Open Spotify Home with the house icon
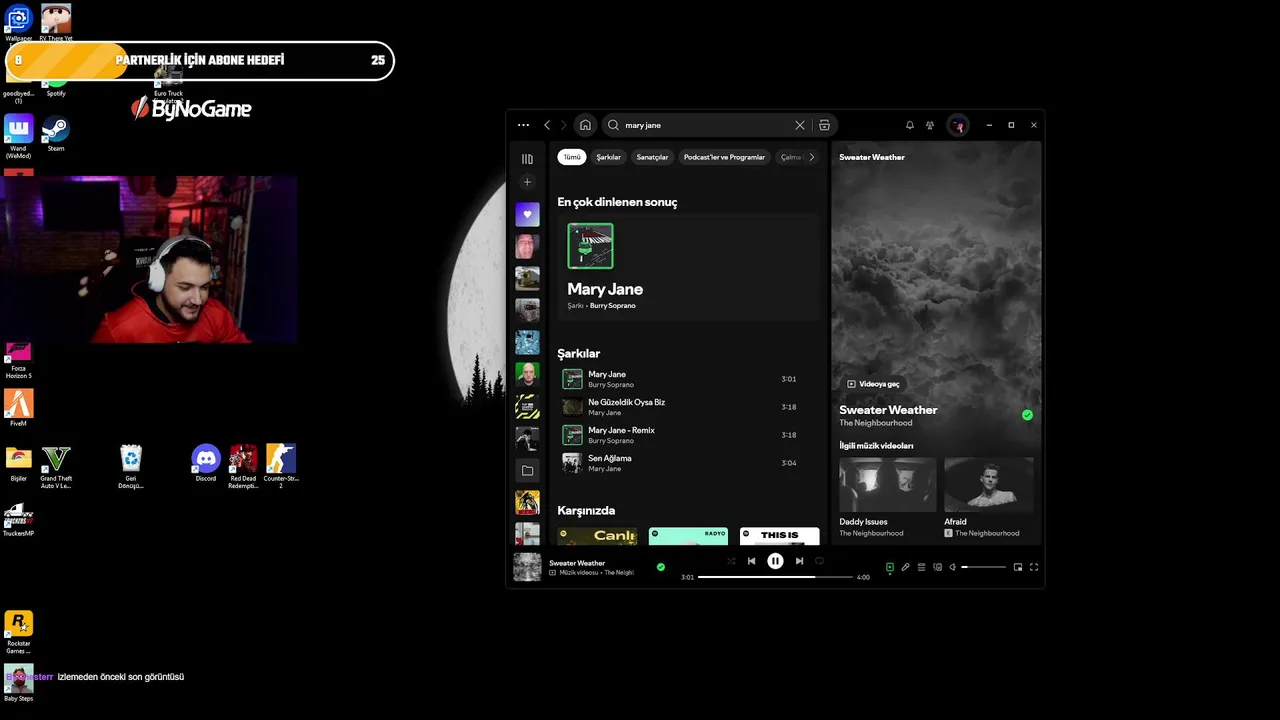Viewport: 1280px width, 720px height. click(585, 125)
